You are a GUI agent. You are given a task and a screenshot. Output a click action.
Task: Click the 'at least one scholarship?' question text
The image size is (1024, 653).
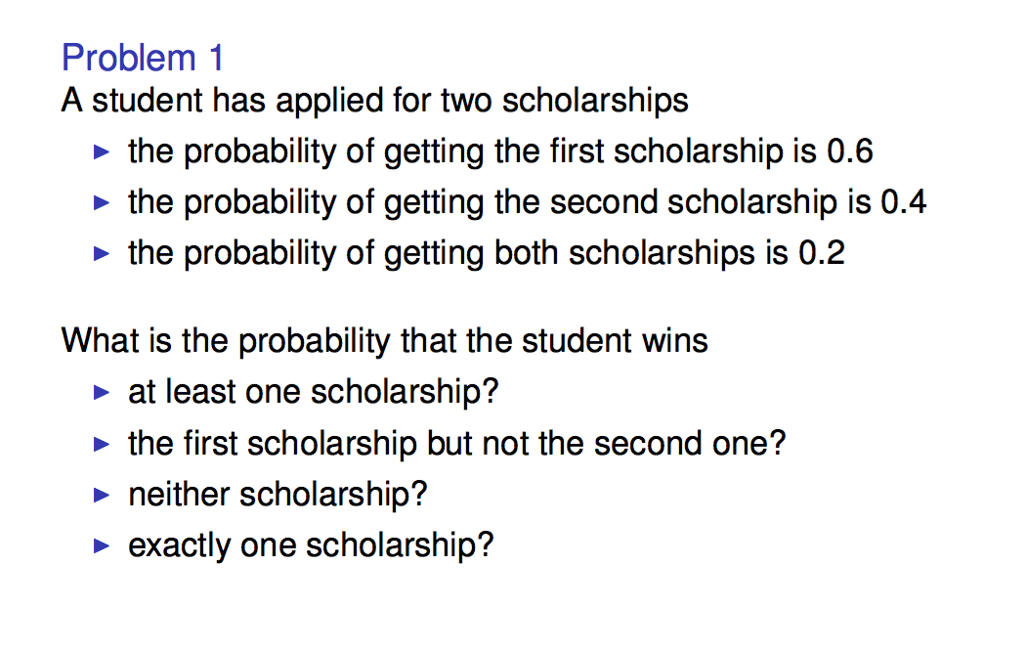313,392
